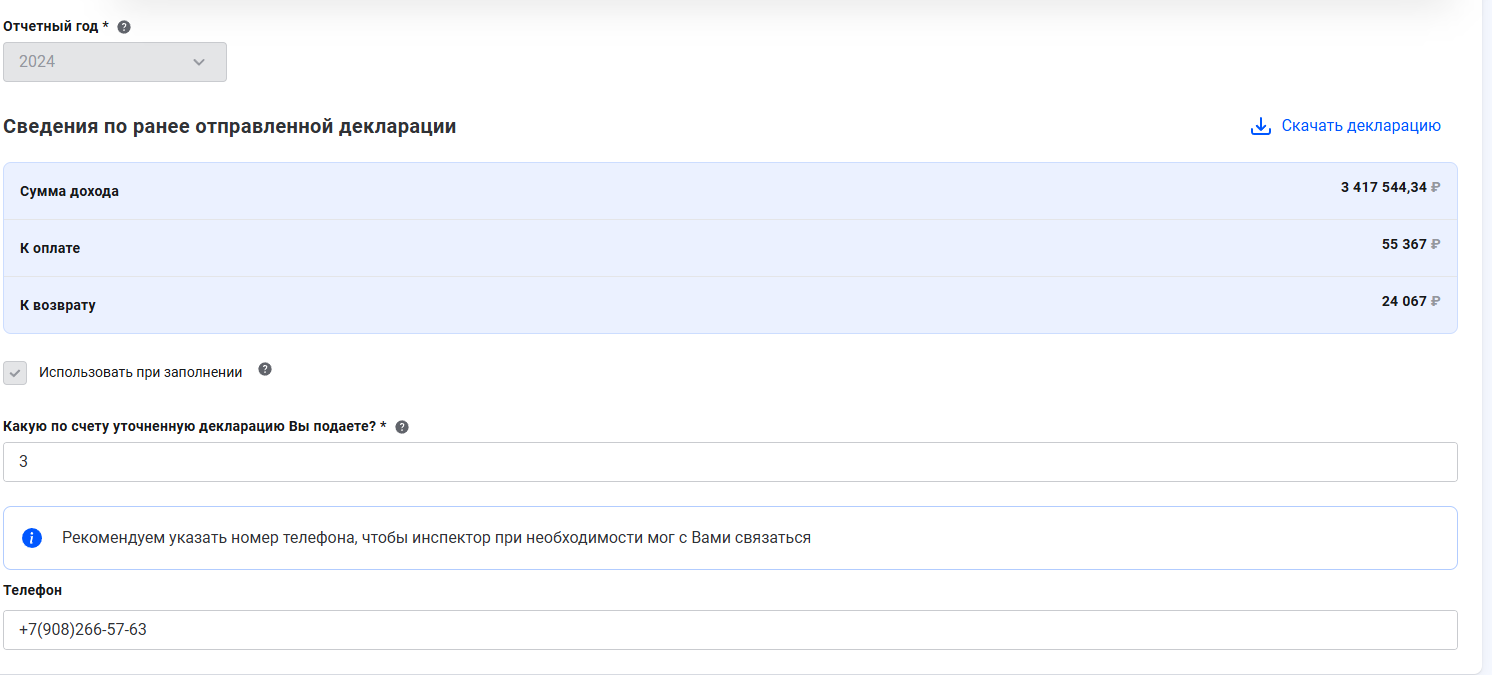The image size is (1492, 675).
Task: Click the chevron arrow in the year selector
Action: [199, 62]
